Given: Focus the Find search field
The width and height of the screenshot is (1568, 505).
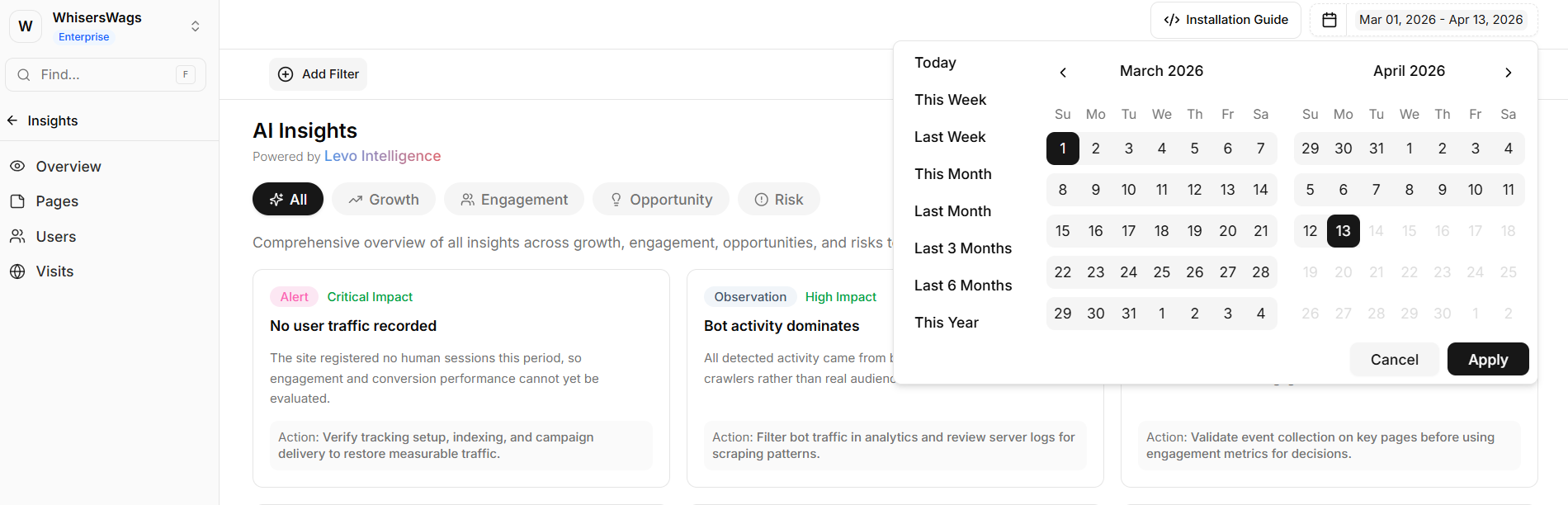Looking at the screenshot, I should 103,75.
